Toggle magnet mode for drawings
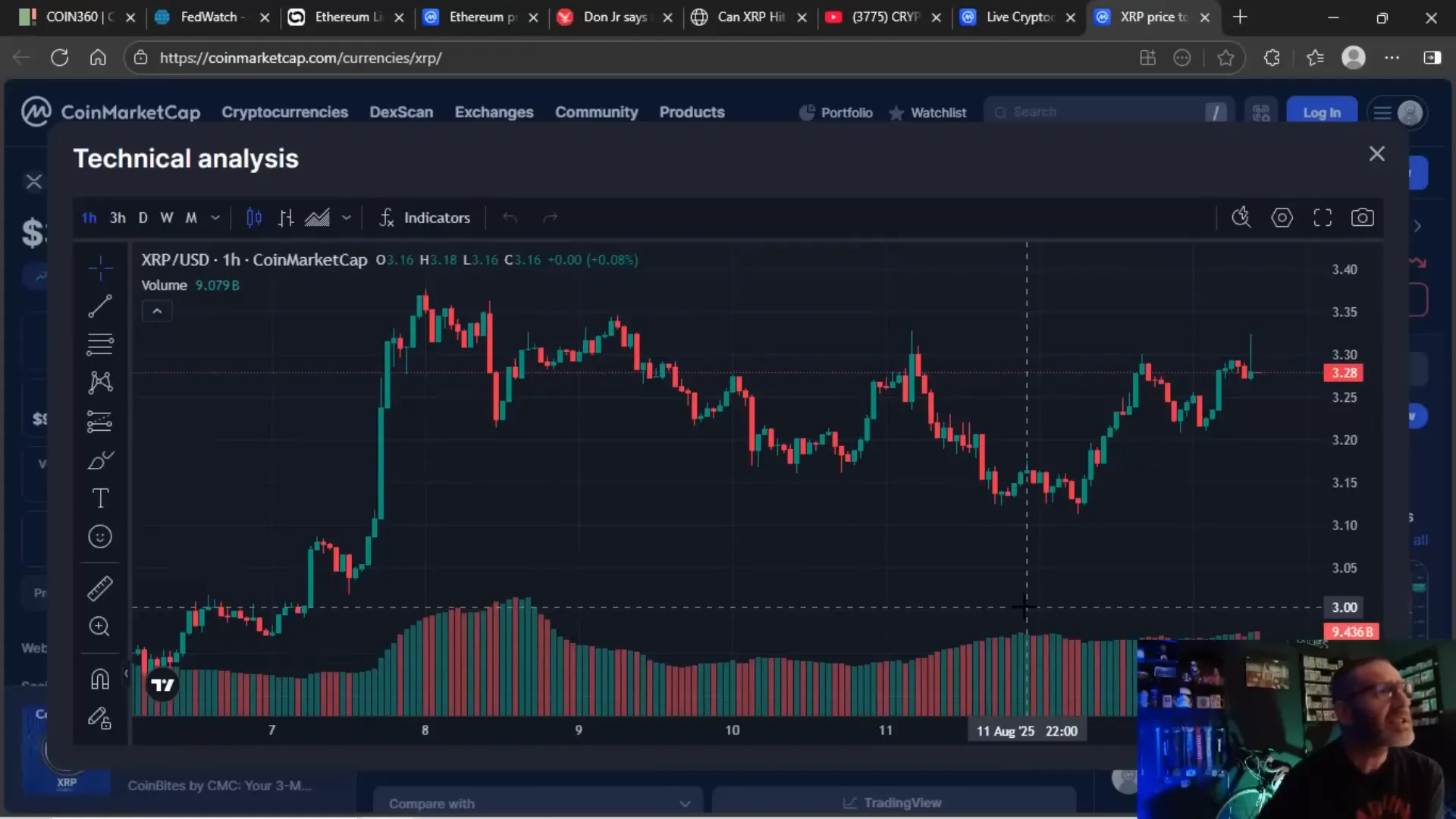 tap(100, 679)
